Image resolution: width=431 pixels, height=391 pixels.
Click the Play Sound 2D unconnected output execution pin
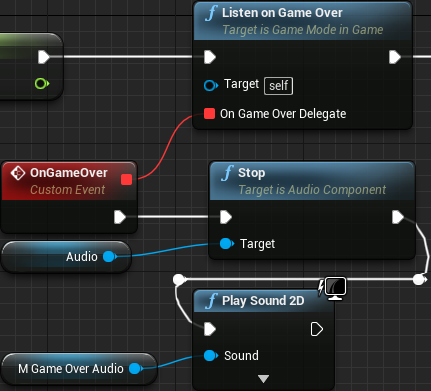click(x=316, y=329)
